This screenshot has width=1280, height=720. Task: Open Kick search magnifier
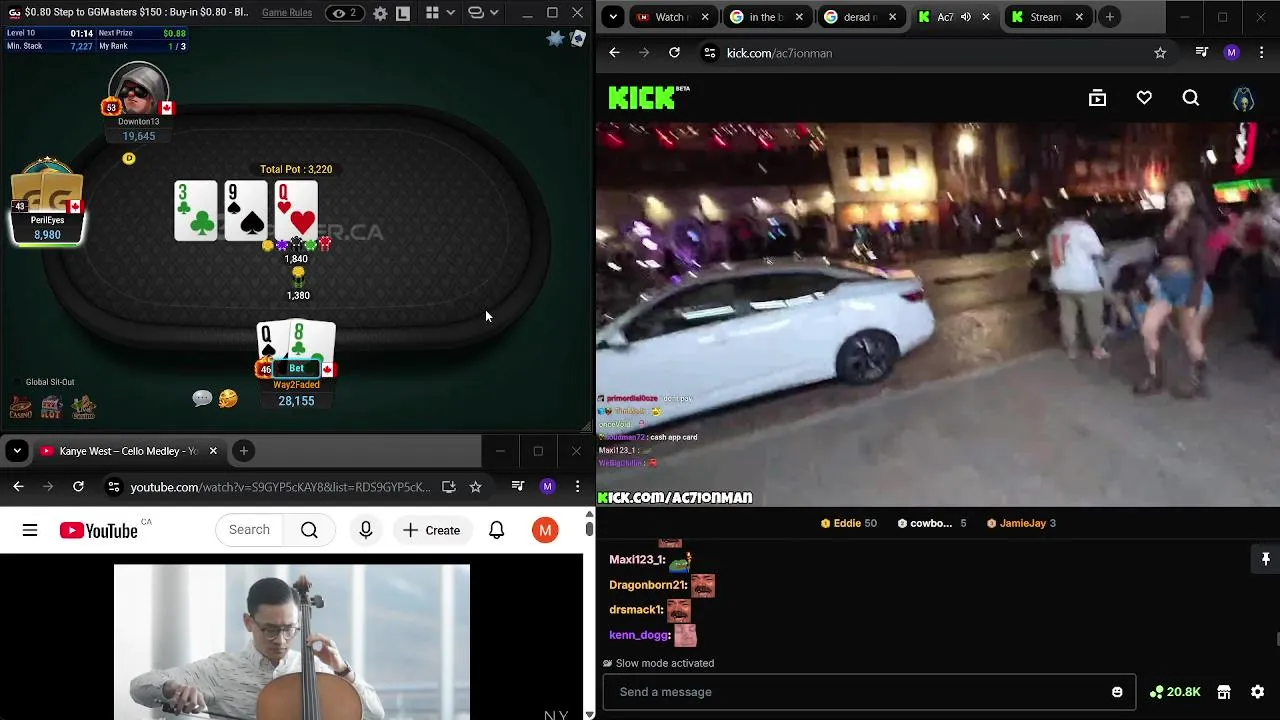coord(1190,98)
